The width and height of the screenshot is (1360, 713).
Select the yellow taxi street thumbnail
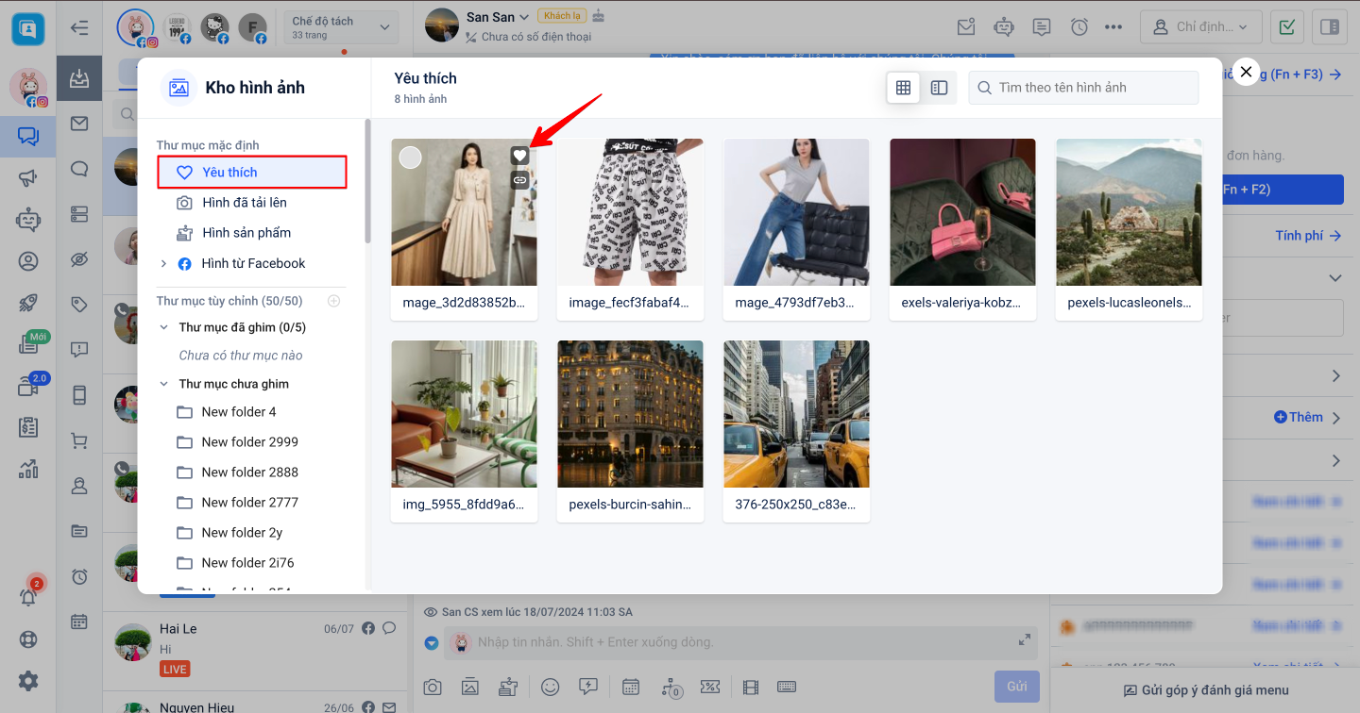[x=796, y=414]
